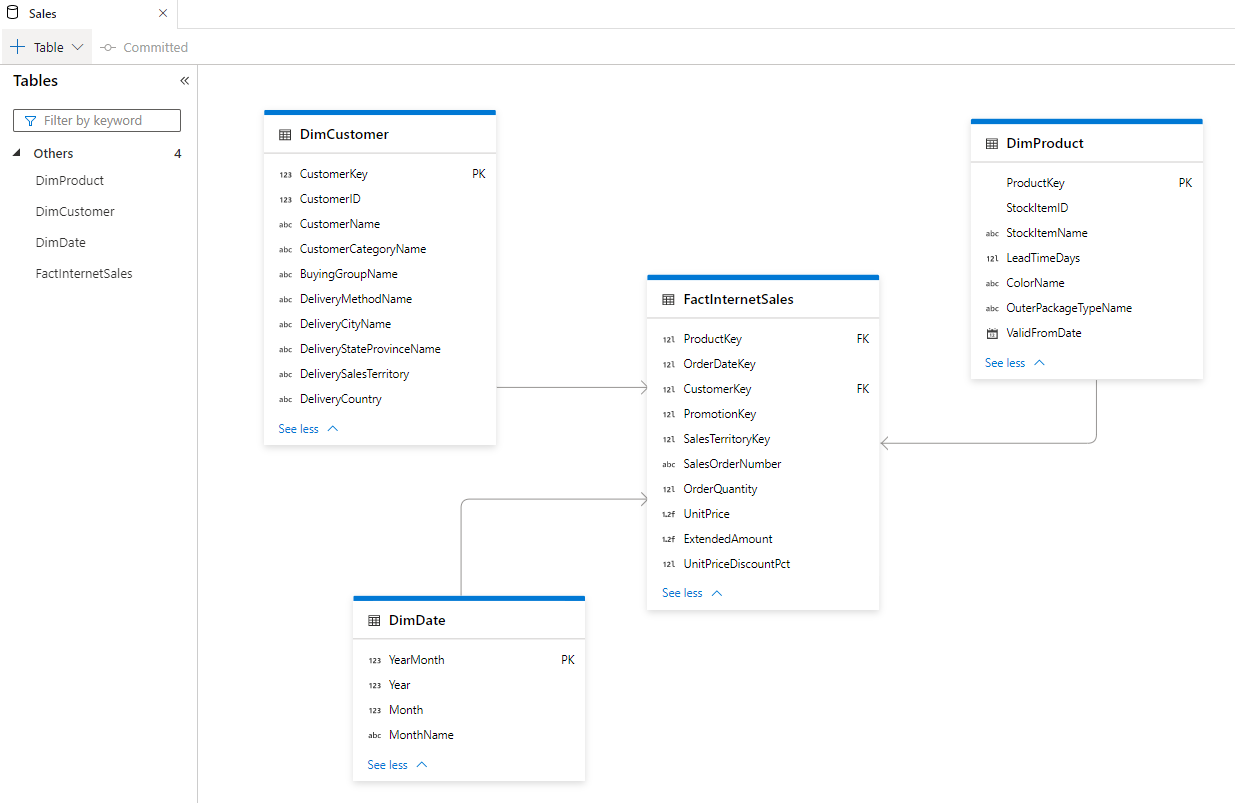
Task: Collapse the Tables panel with the double chevron
Action: coord(184,81)
